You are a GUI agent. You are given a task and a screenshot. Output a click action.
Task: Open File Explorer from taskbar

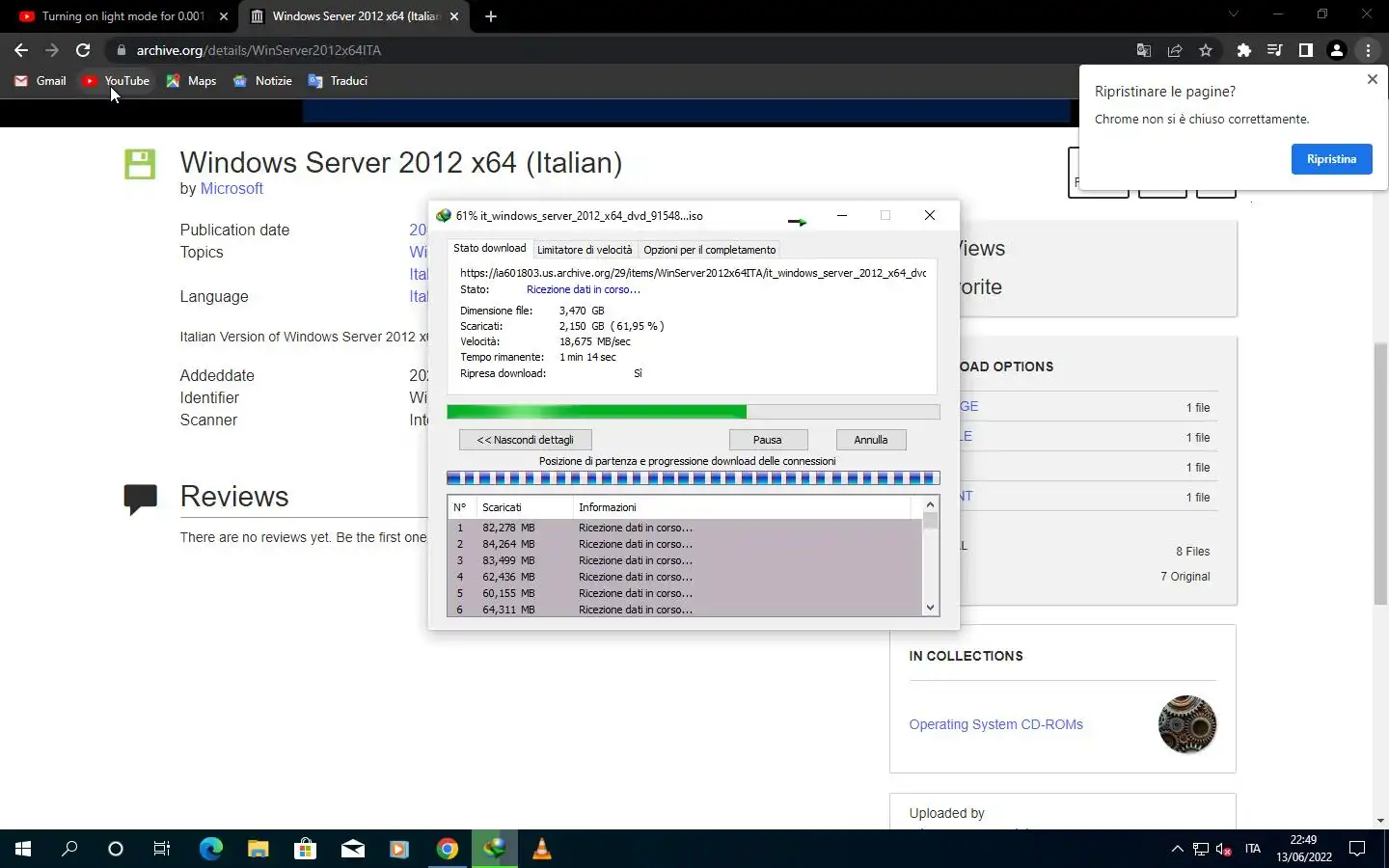click(x=258, y=849)
